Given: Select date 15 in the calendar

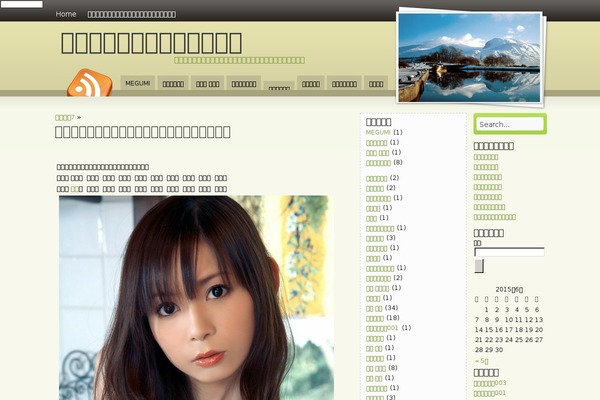Looking at the screenshot, I should [489, 330].
